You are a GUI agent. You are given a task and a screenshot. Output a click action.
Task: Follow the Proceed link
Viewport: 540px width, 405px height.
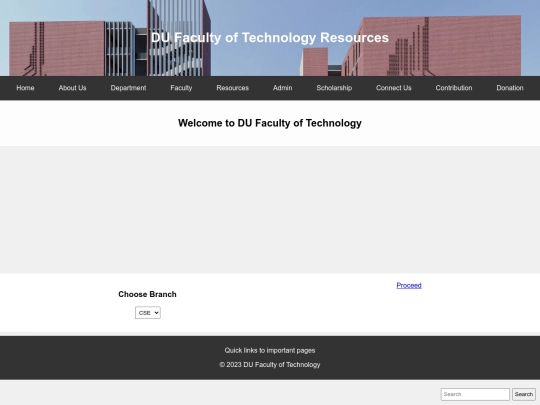click(x=409, y=285)
